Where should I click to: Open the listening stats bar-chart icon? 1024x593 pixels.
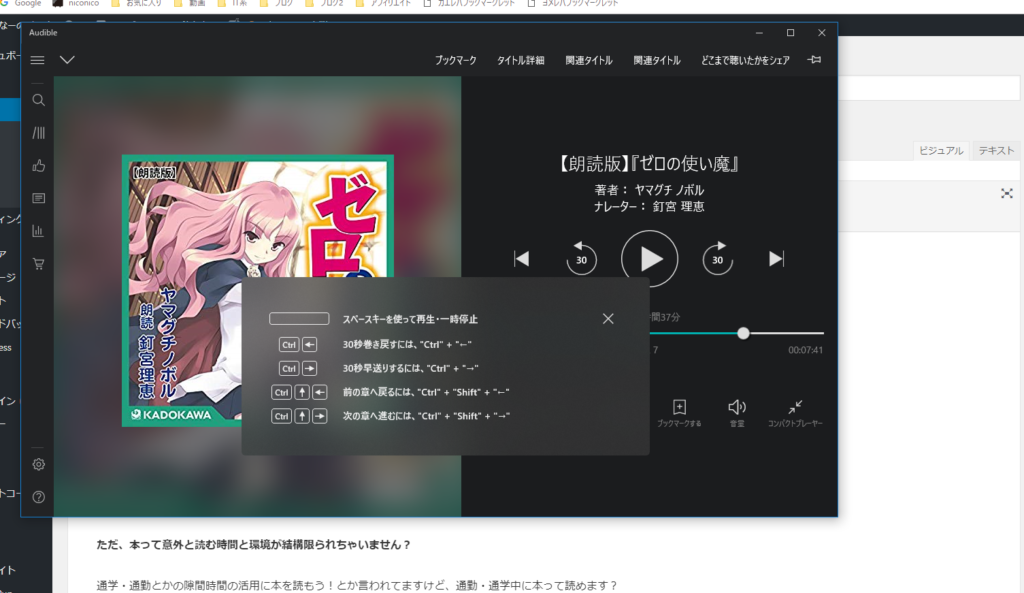(39, 231)
